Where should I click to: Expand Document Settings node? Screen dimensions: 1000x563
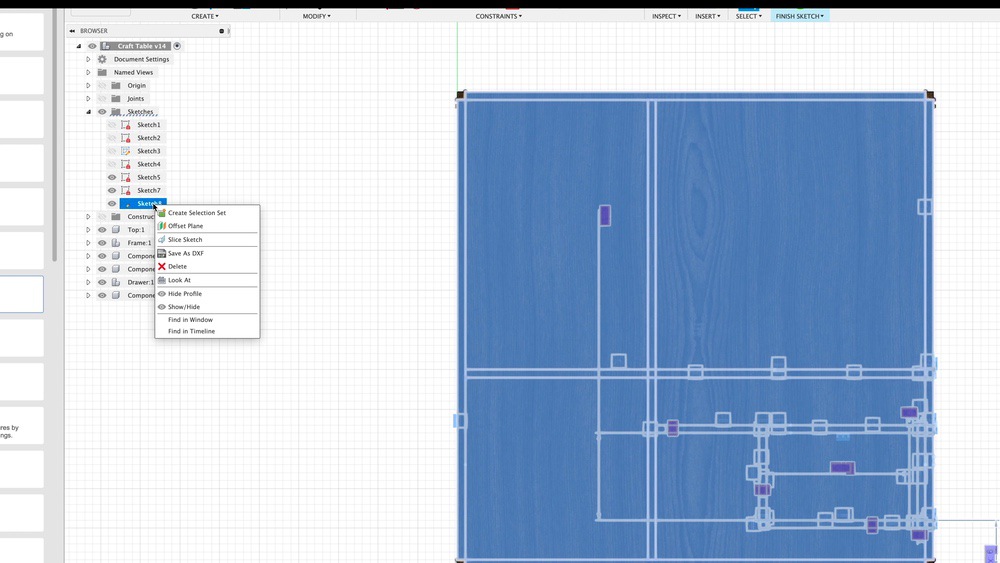[88, 59]
